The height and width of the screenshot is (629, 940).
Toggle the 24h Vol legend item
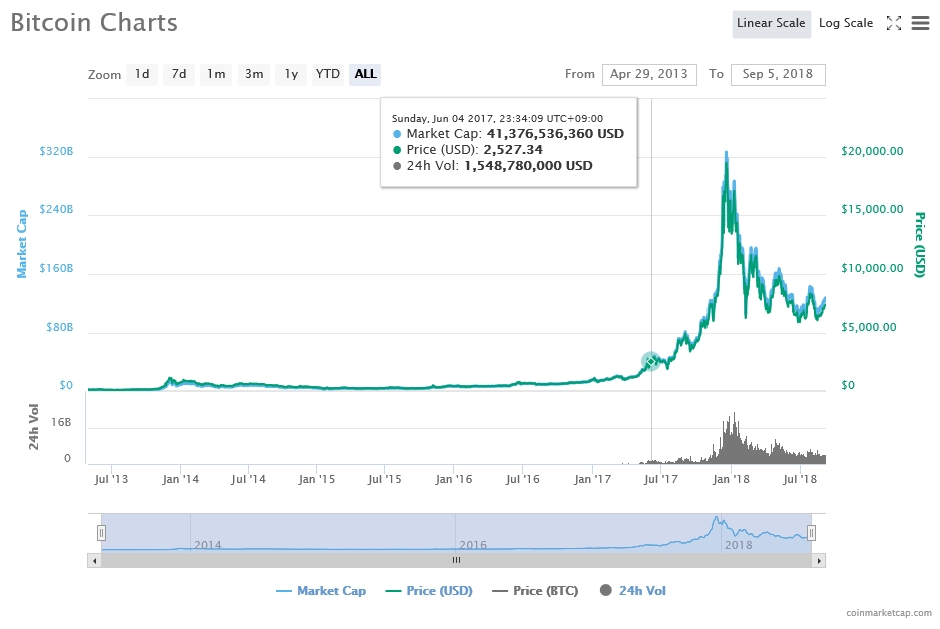pyautogui.click(x=632, y=591)
